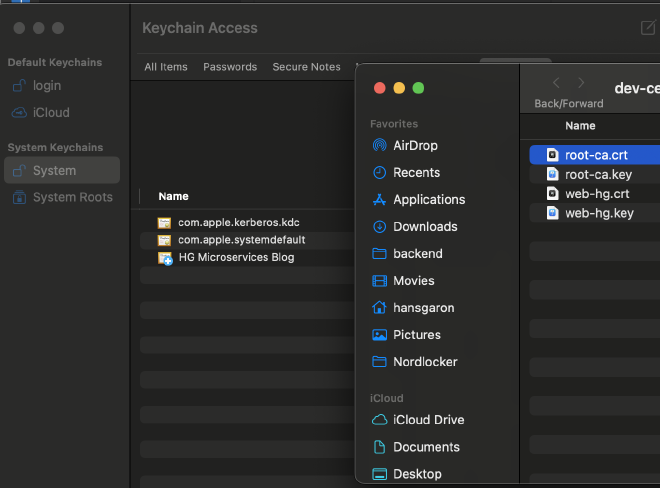Switch to the All Items tab

tap(166, 67)
